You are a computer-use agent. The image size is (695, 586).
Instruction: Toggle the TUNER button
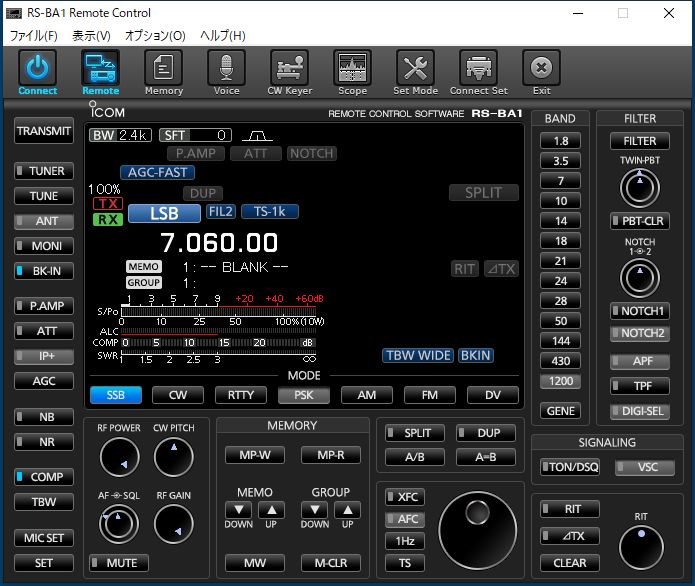44,171
